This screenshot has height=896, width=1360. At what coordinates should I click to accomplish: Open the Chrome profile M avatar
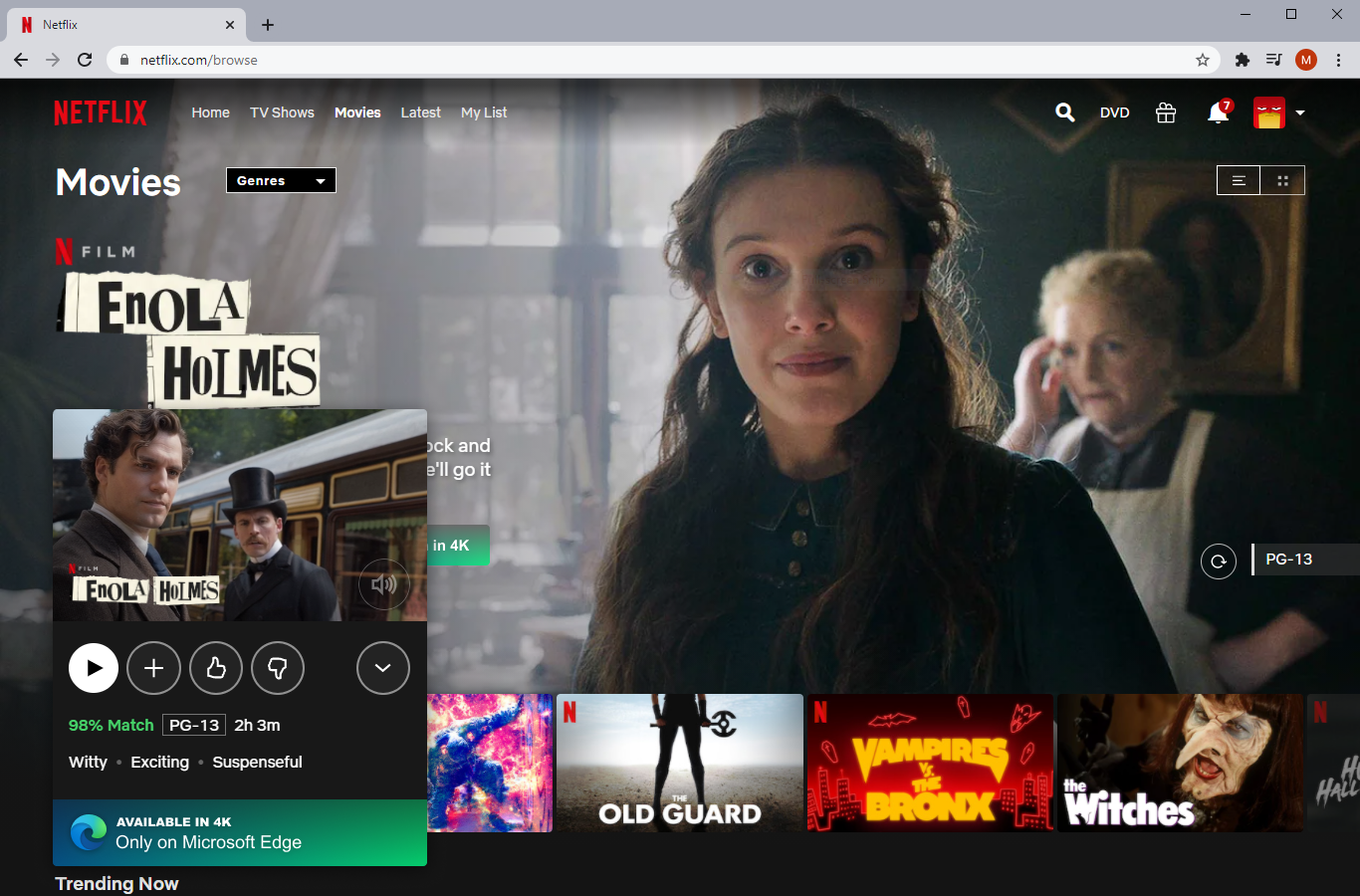point(1306,60)
